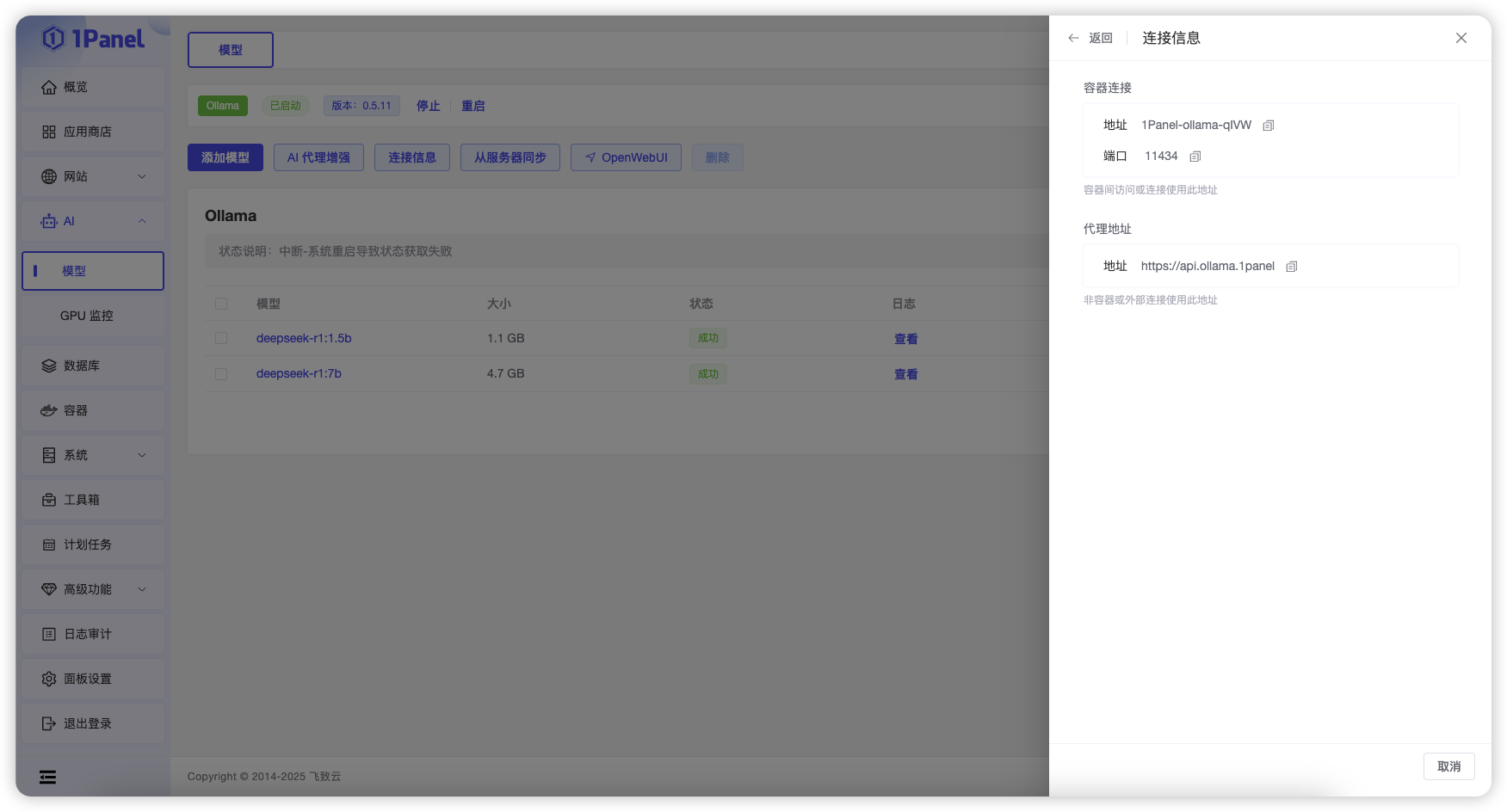This screenshot has width=1507, height=812.
Task: Click the 添加模型 button
Action: 225,157
